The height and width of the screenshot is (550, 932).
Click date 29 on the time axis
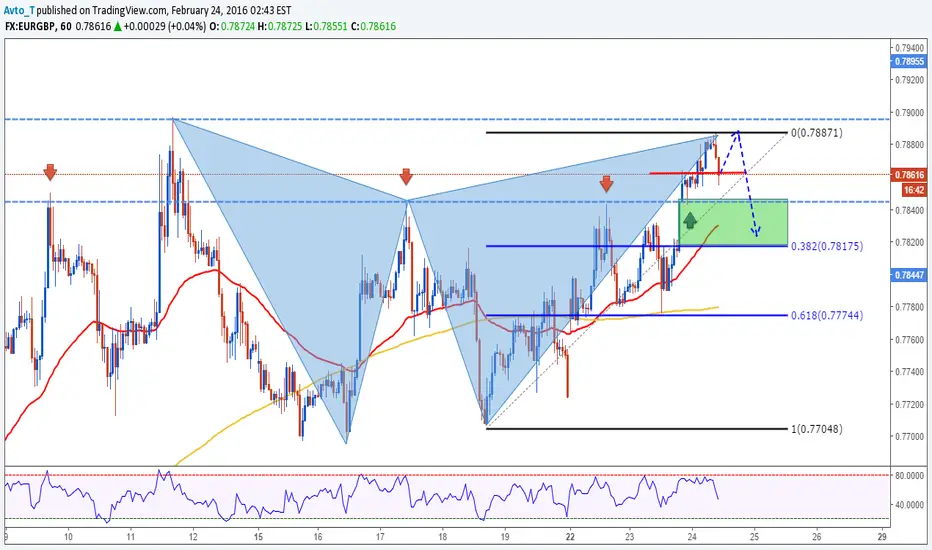coord(882,536)
